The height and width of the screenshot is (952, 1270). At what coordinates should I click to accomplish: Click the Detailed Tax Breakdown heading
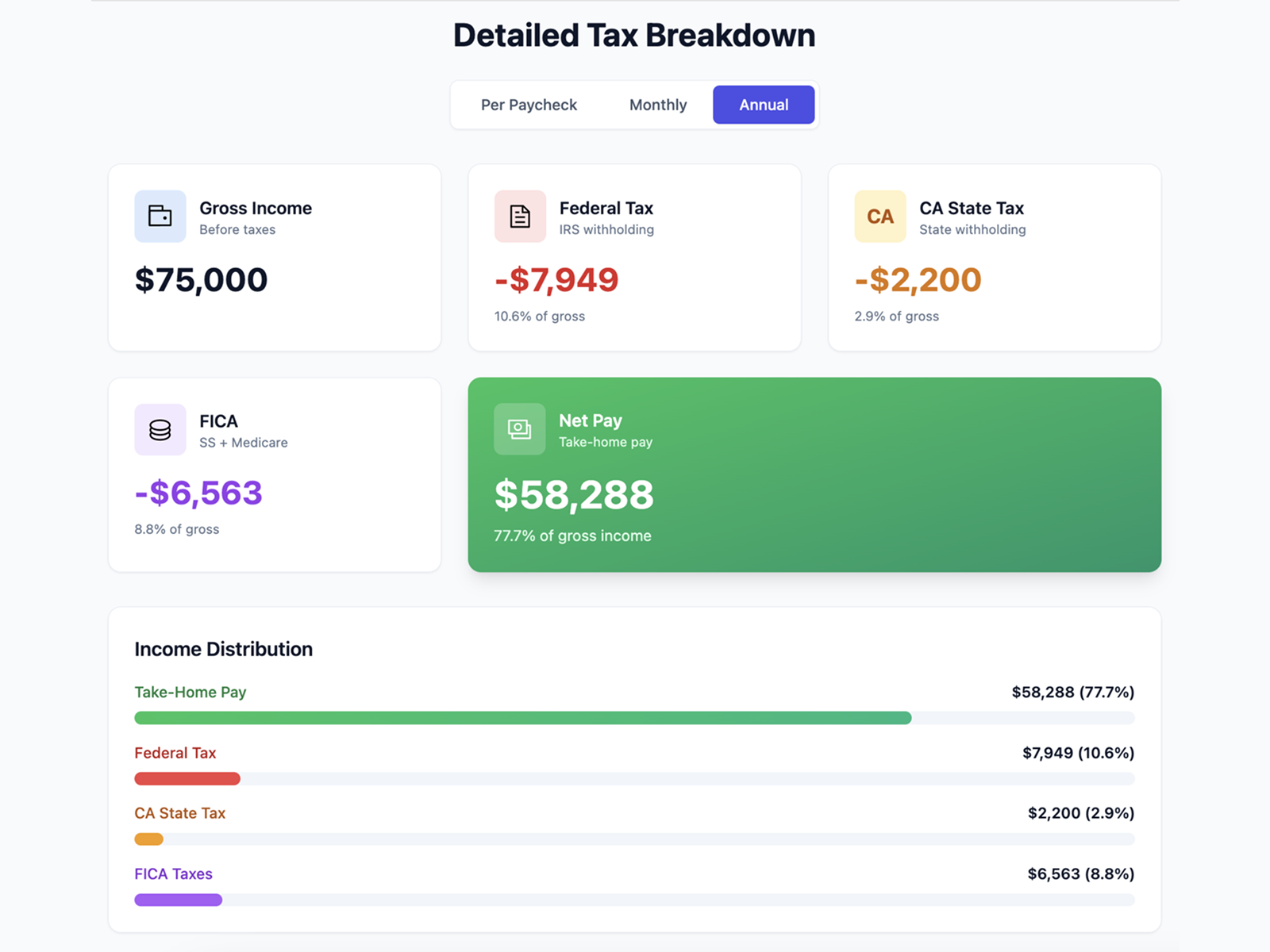(634, 34)
